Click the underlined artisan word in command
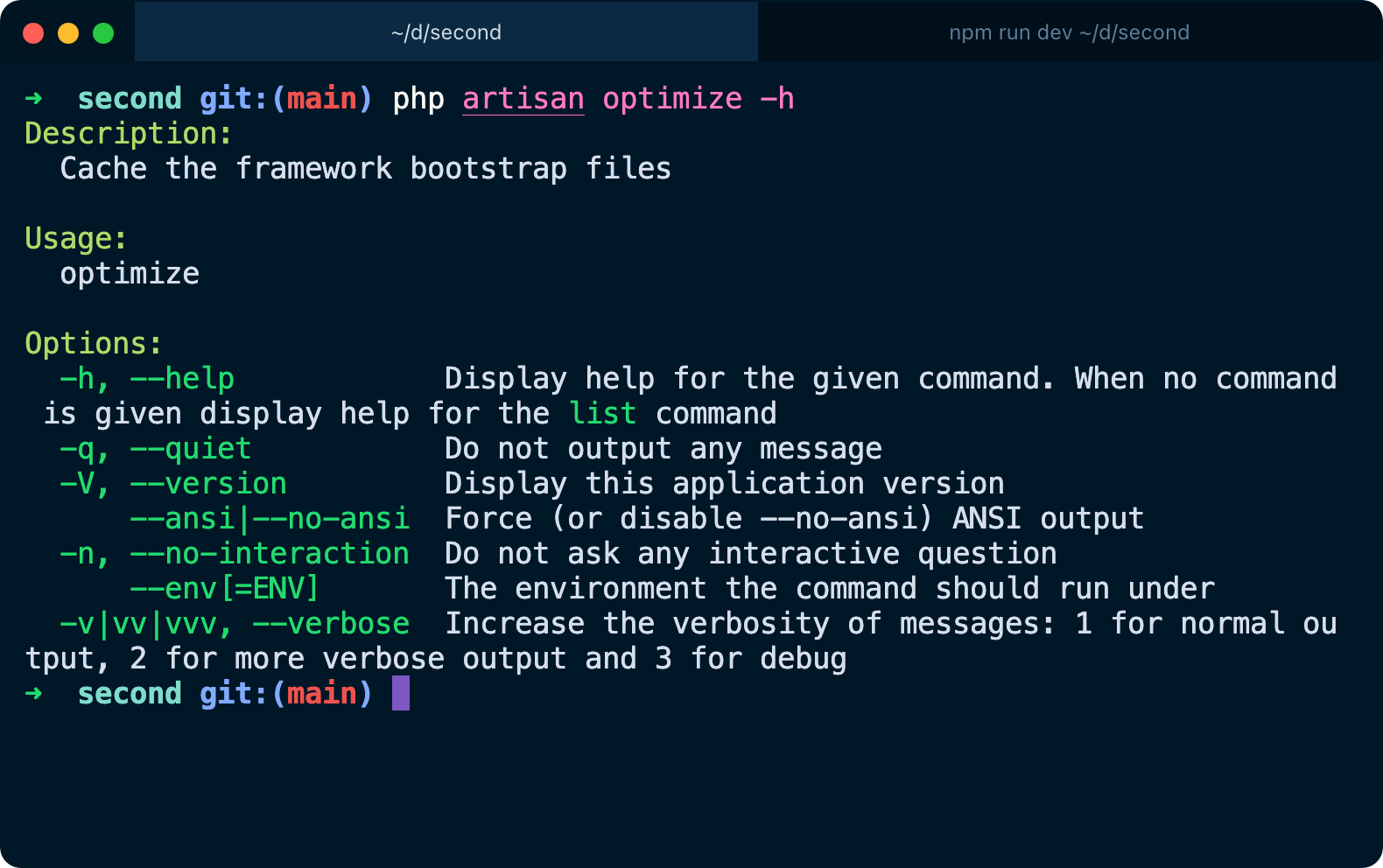1383x868 pixels. click(523, 99)
